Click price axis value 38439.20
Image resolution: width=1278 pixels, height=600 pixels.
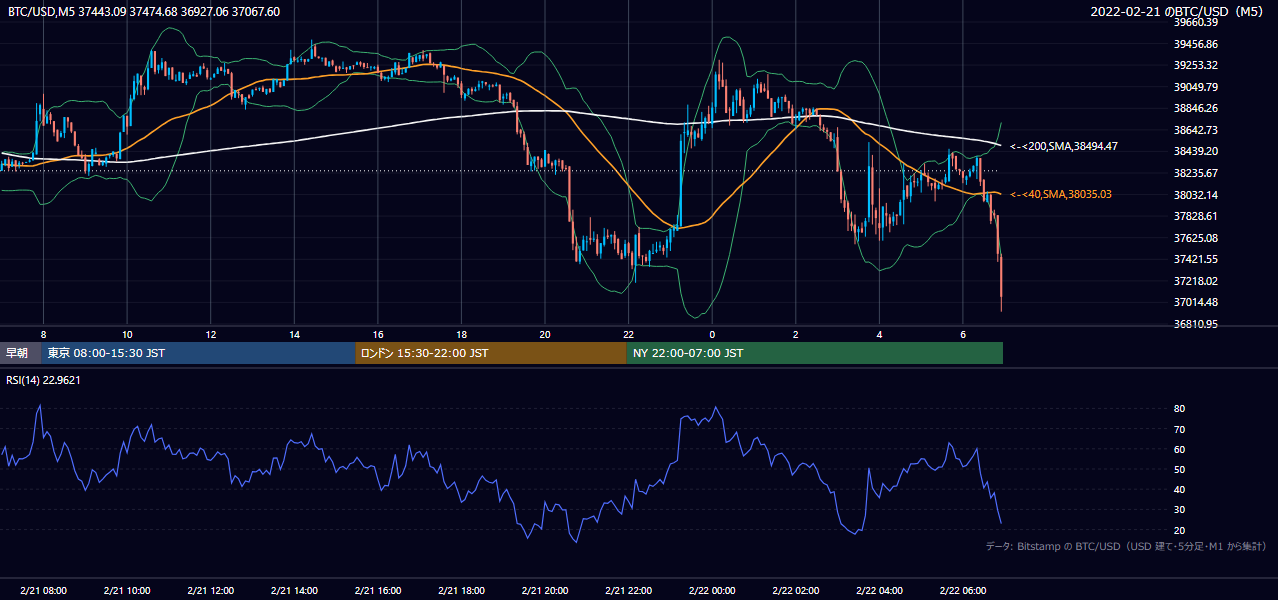(x=1195, y=151)
